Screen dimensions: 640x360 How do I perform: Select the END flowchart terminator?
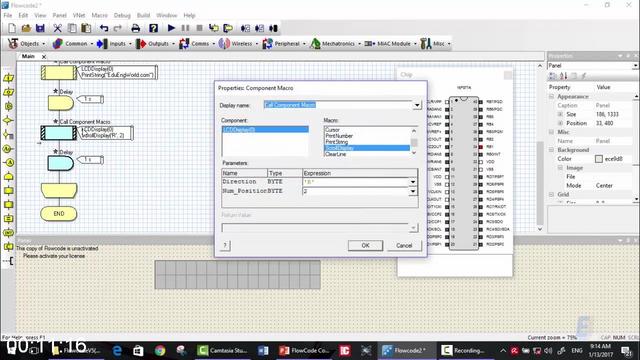coord(59,213)
